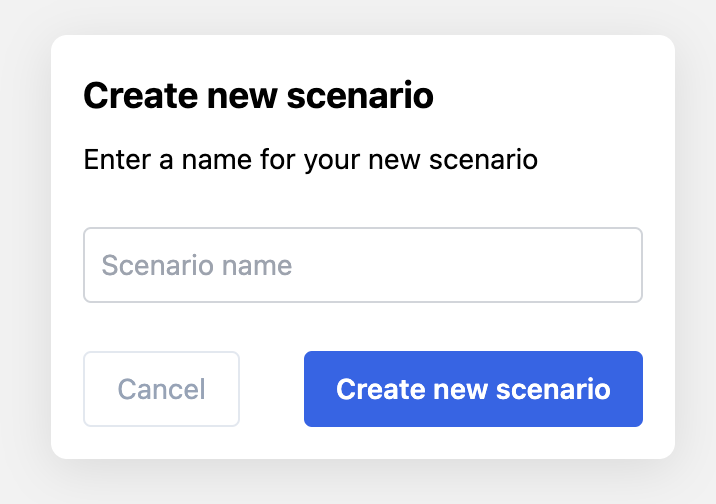
Task: Click the "Scenario name" placeholder text
Action: [x=196, y=265]
